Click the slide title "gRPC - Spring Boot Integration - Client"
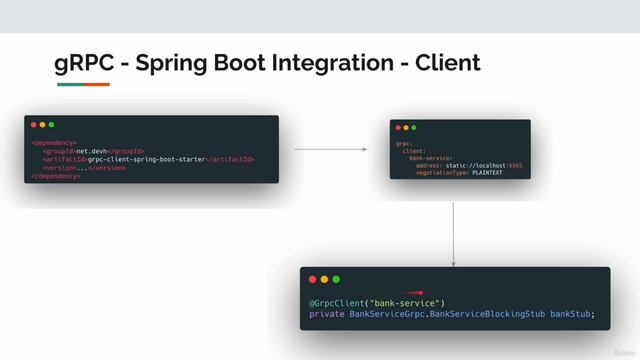 pos(267,63)
